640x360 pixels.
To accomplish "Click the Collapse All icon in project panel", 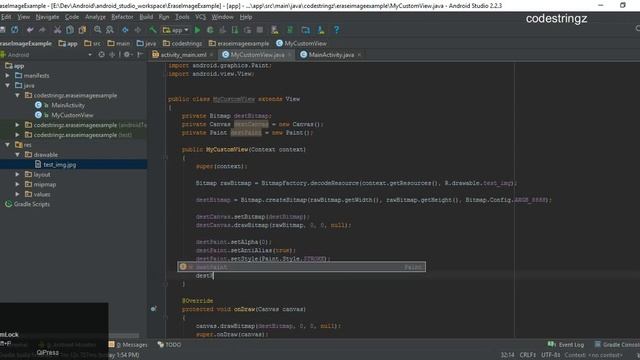I will [x=111, y=55].
